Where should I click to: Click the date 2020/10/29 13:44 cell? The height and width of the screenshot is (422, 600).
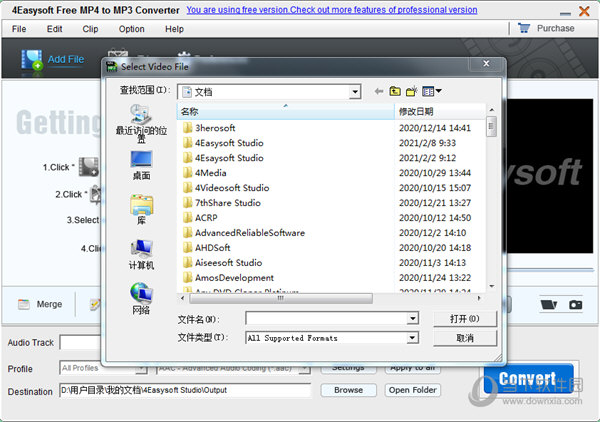click(x=435, y=173)
